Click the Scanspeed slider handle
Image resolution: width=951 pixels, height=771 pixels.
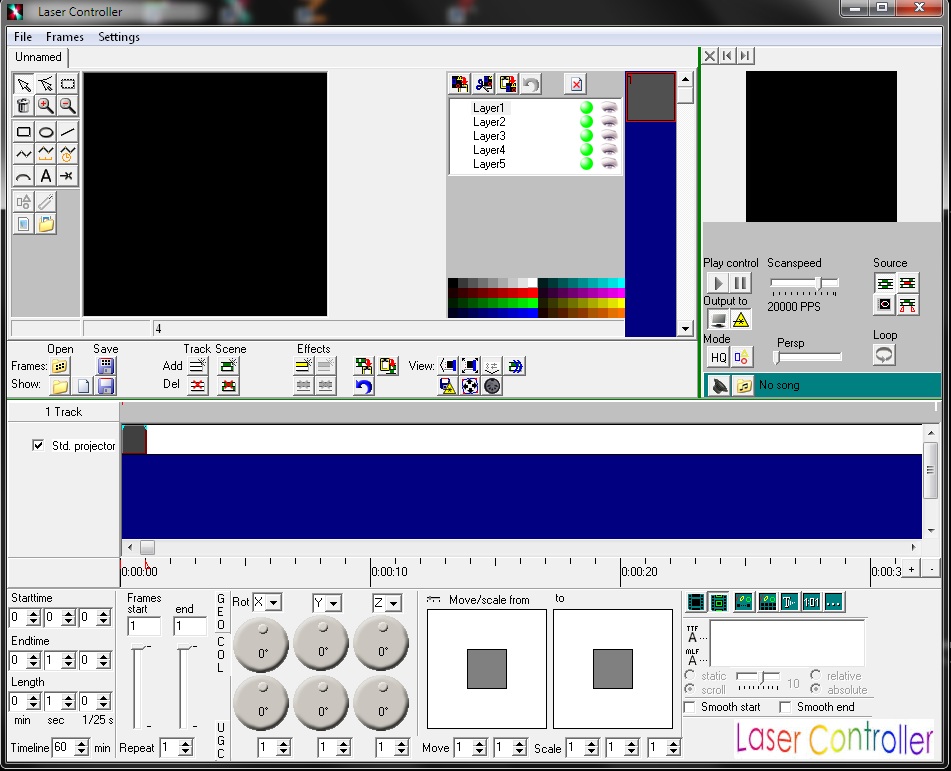pos(820,284)
